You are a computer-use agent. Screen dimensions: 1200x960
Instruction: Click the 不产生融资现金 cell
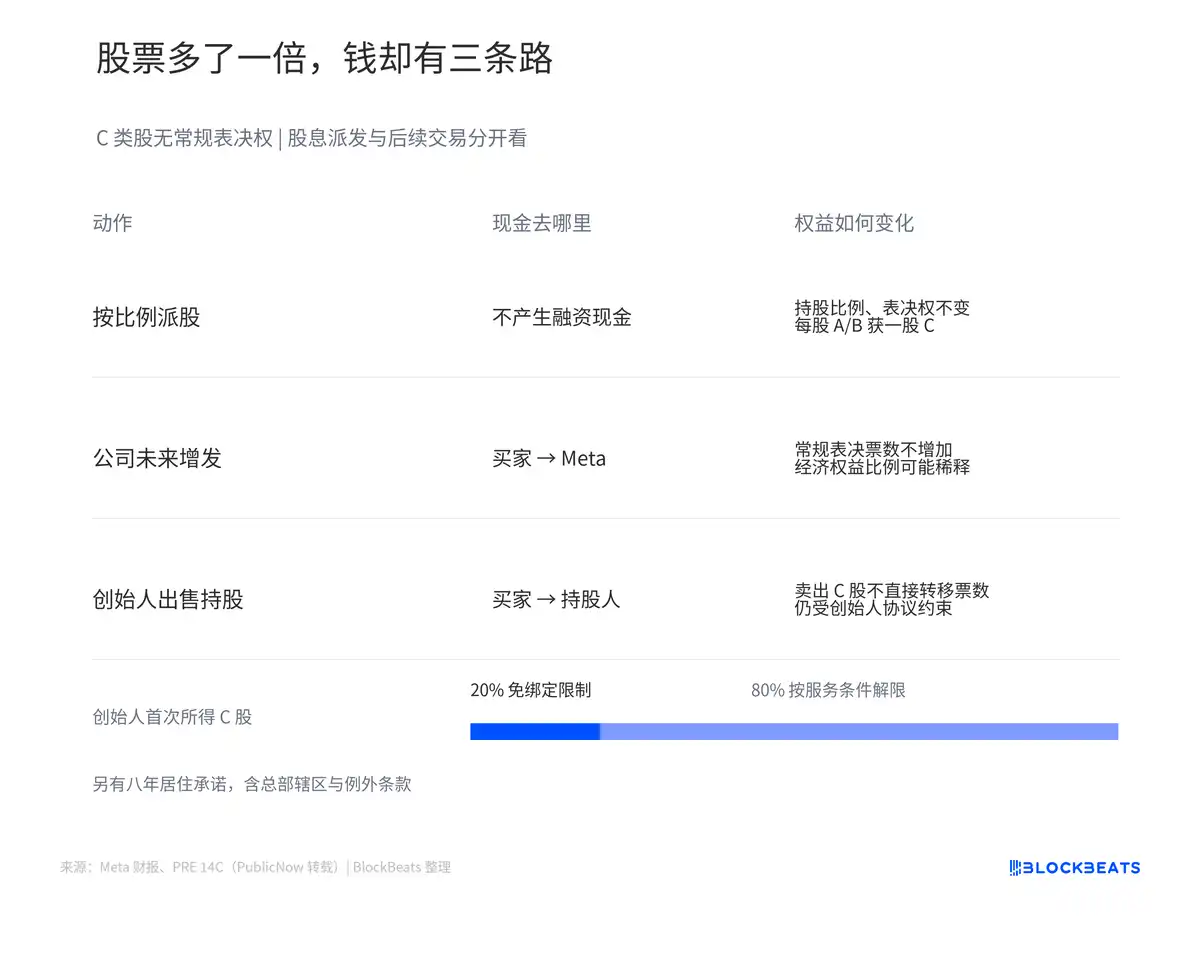(562, 318)
